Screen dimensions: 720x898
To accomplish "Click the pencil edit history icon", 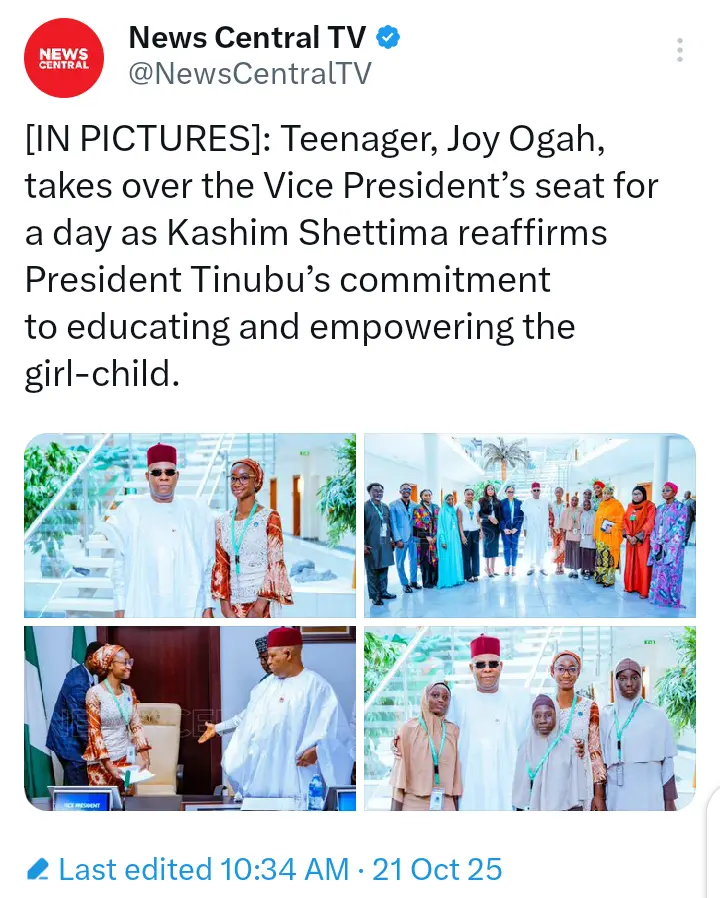I will click(x=38, y=869).
